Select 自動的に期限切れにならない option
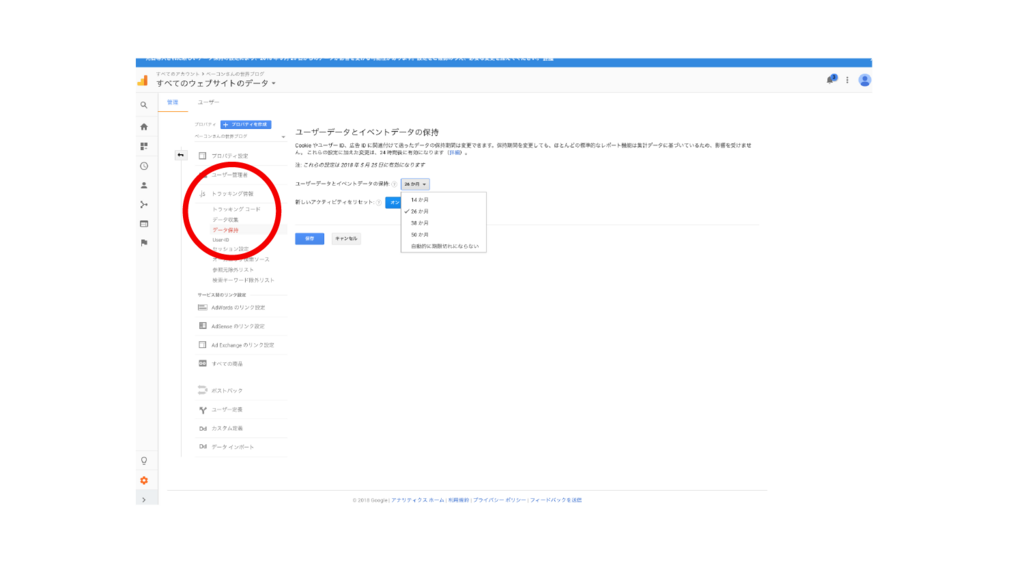1024x576 pixels. (x=443, y=246)
